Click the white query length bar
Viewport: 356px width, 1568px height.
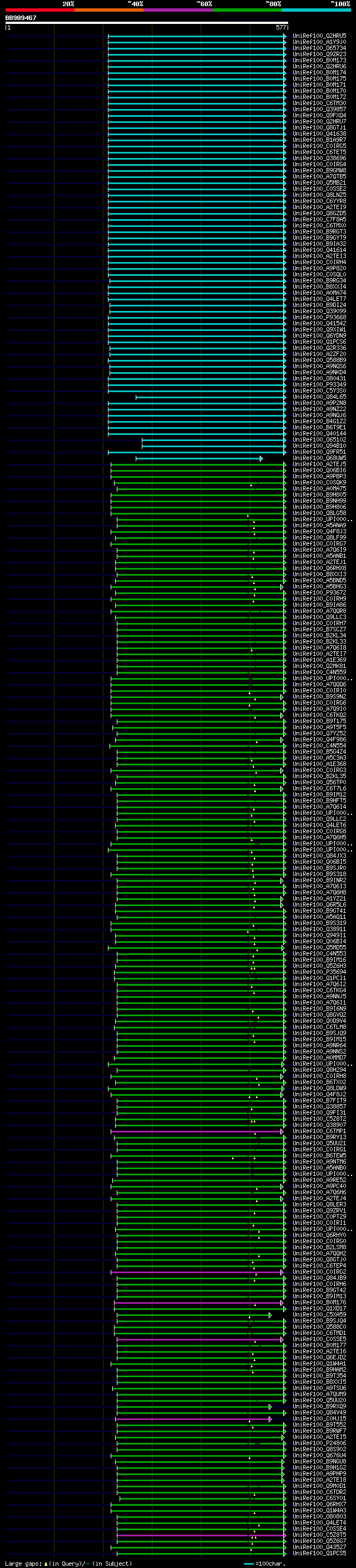click(147, 22)
